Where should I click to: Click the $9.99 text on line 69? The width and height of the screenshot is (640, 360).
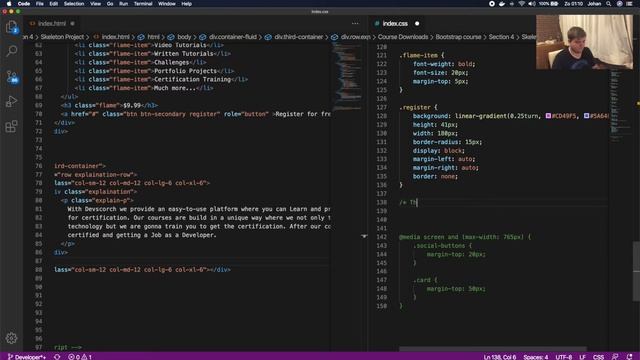click(131, 105)
